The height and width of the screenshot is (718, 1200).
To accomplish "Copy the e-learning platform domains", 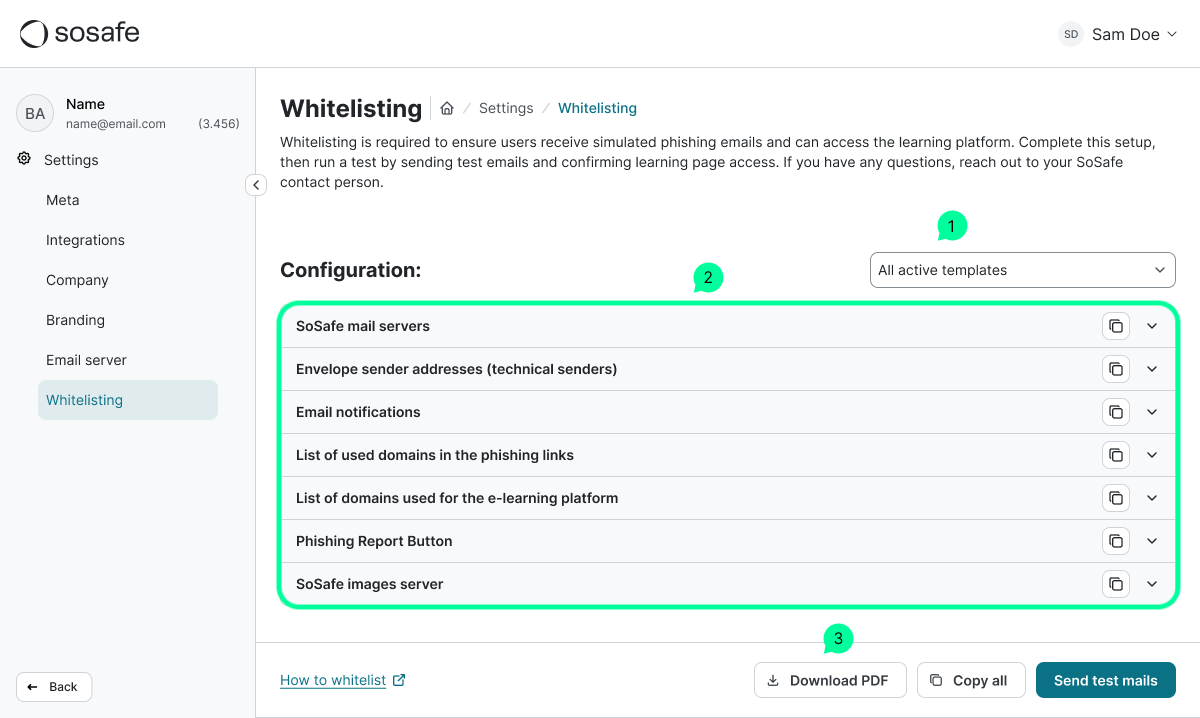I will point(1115,497).
